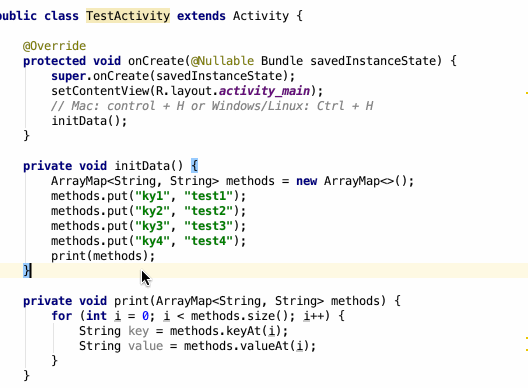This screenshot has width=528, height=388.
Task: Click the initData method declaration name
Action: (x=142, y=166)
